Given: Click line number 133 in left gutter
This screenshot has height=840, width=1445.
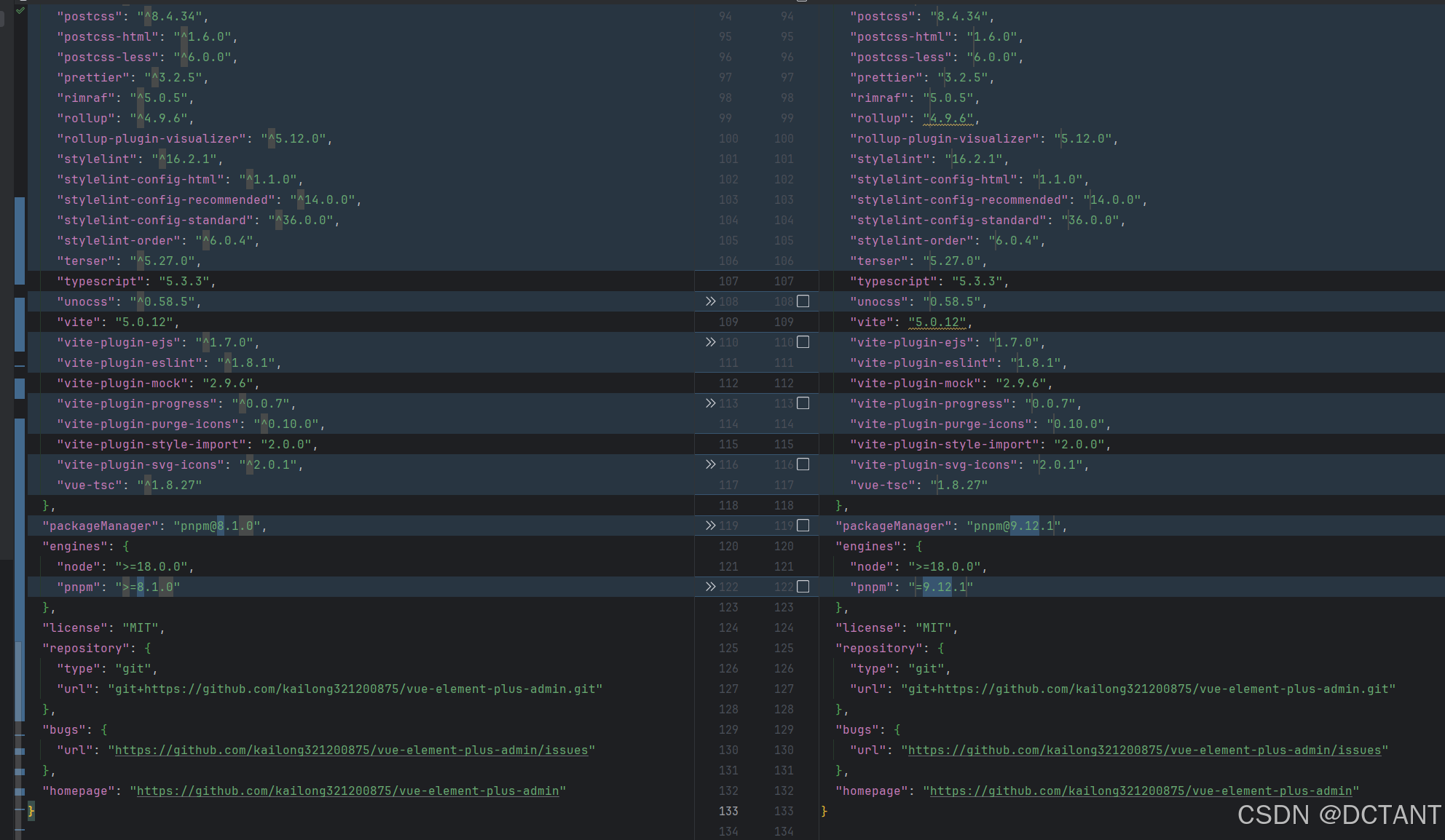Looking at the screenshot, I should click(728, 812).
